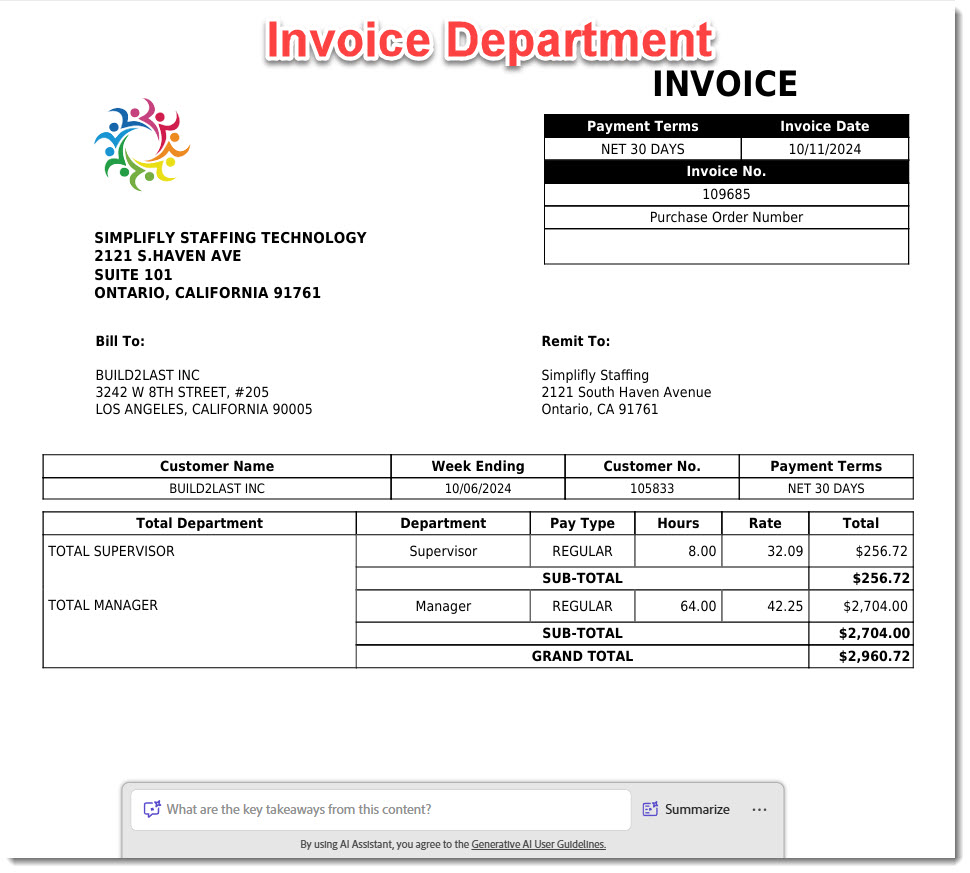Screen dimensions: 970x873
Task: Click the AI Assistant chat sparkle icon
Action: (x=152, y=809)
